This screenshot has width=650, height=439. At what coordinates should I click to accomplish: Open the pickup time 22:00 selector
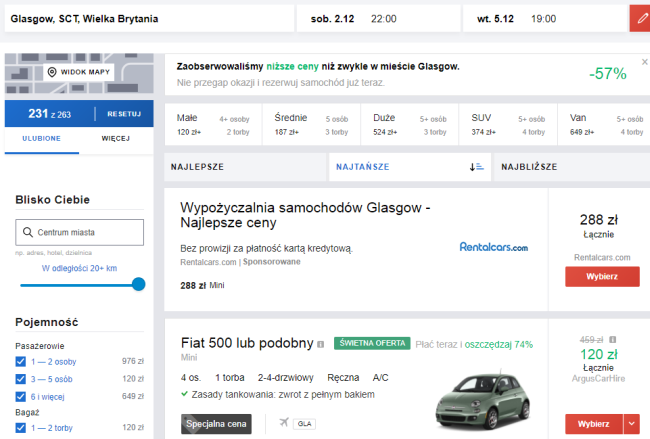[383, 19]
